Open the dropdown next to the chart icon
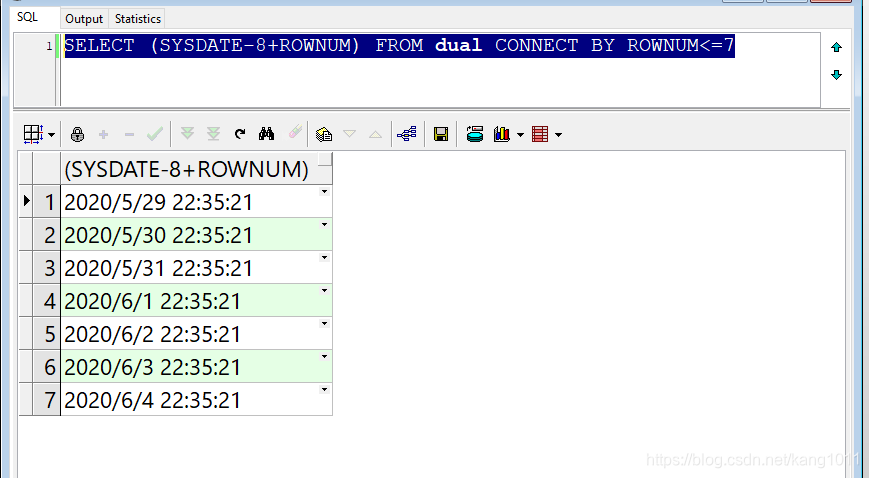 tap(520, 135)
